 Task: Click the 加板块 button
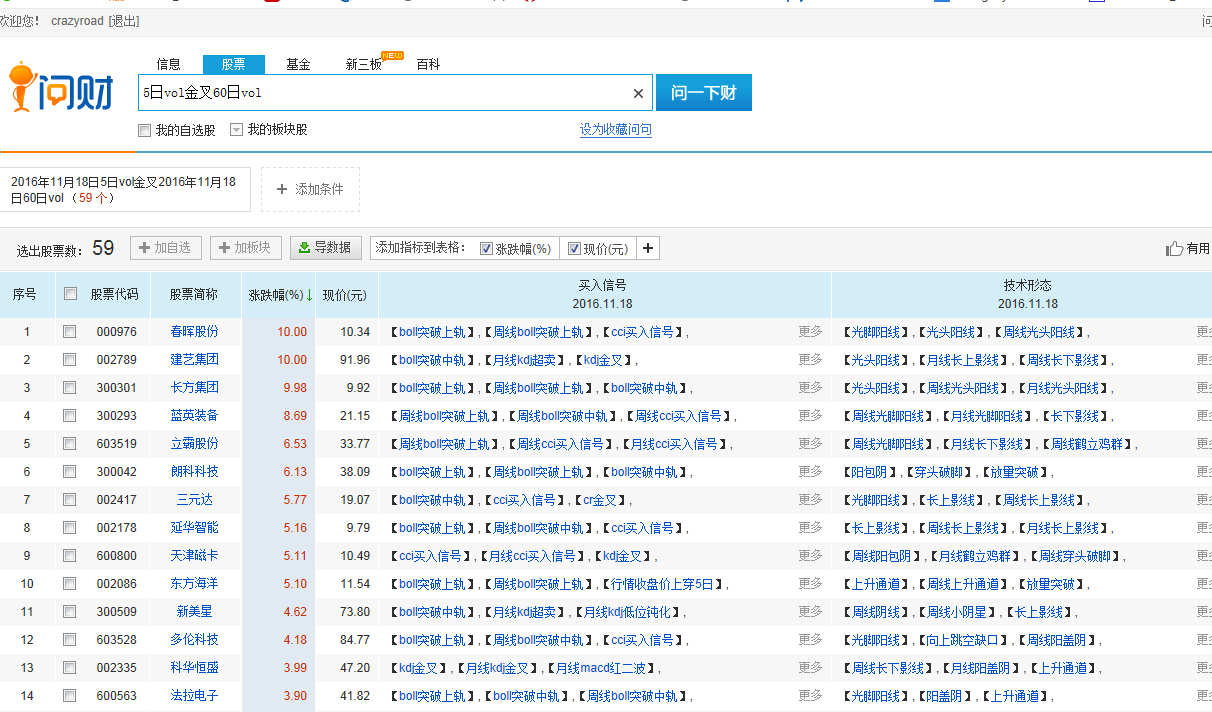(x=246, y=248)
